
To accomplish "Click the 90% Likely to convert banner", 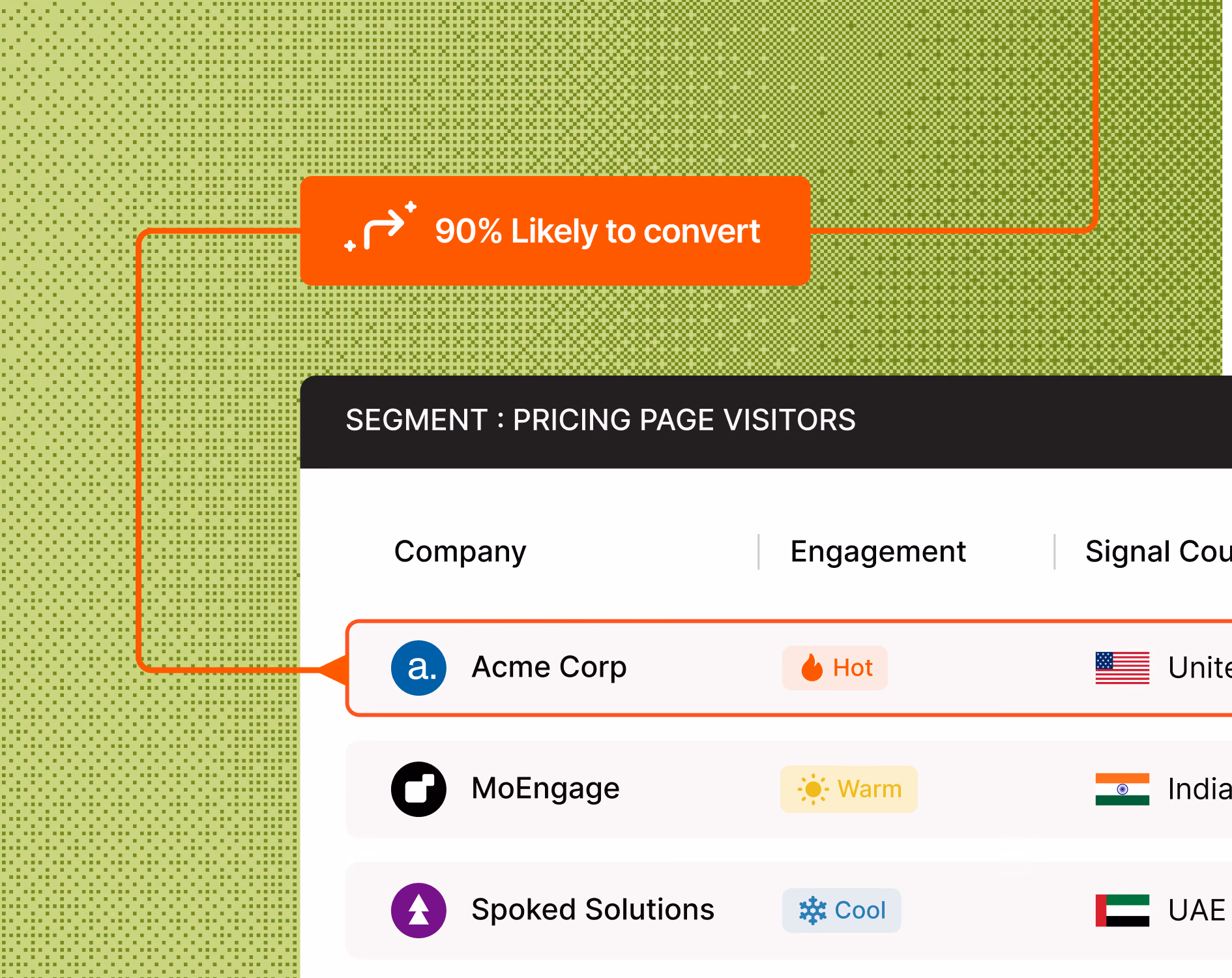I will 555,230.
